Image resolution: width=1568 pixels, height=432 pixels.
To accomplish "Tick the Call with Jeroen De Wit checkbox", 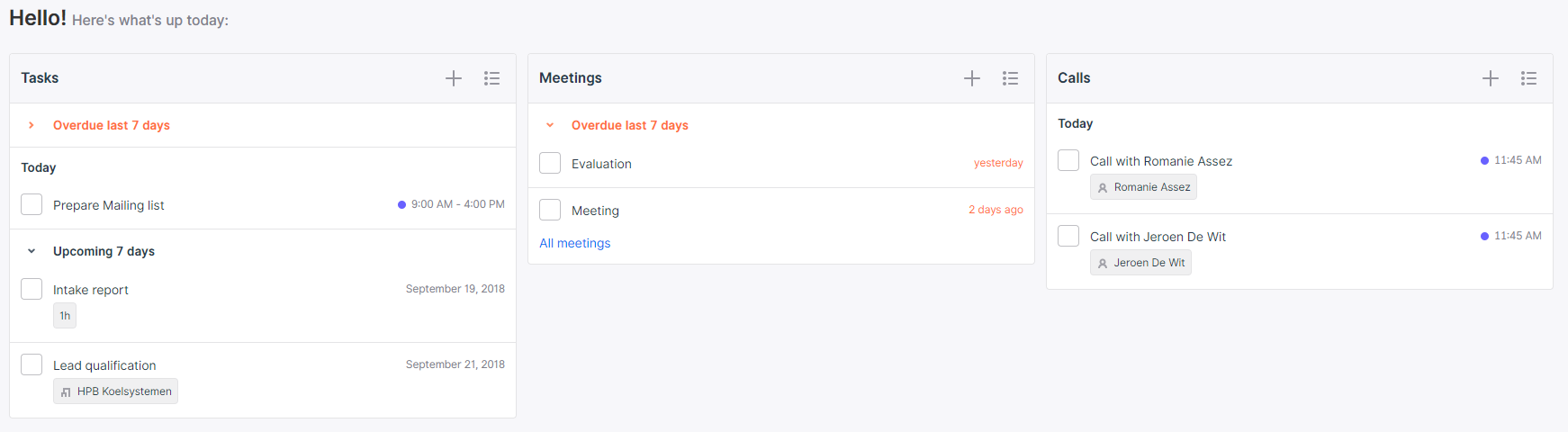I will 1068,236.
